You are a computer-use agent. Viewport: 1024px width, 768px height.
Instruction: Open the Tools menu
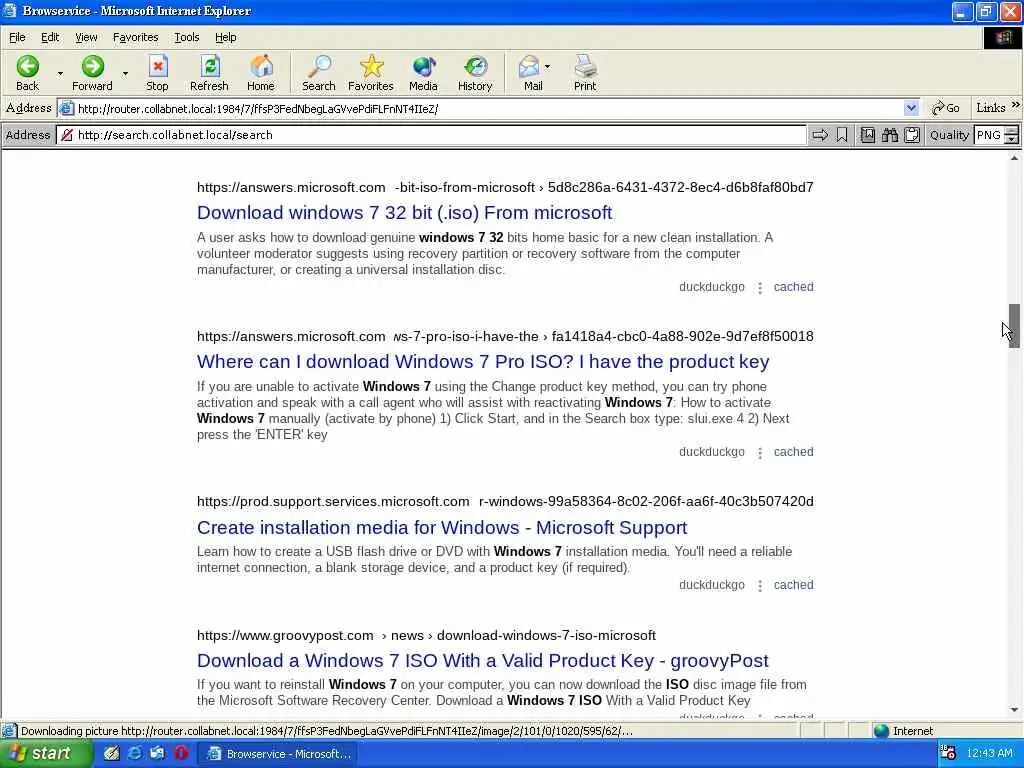click(x=187, y=37)
